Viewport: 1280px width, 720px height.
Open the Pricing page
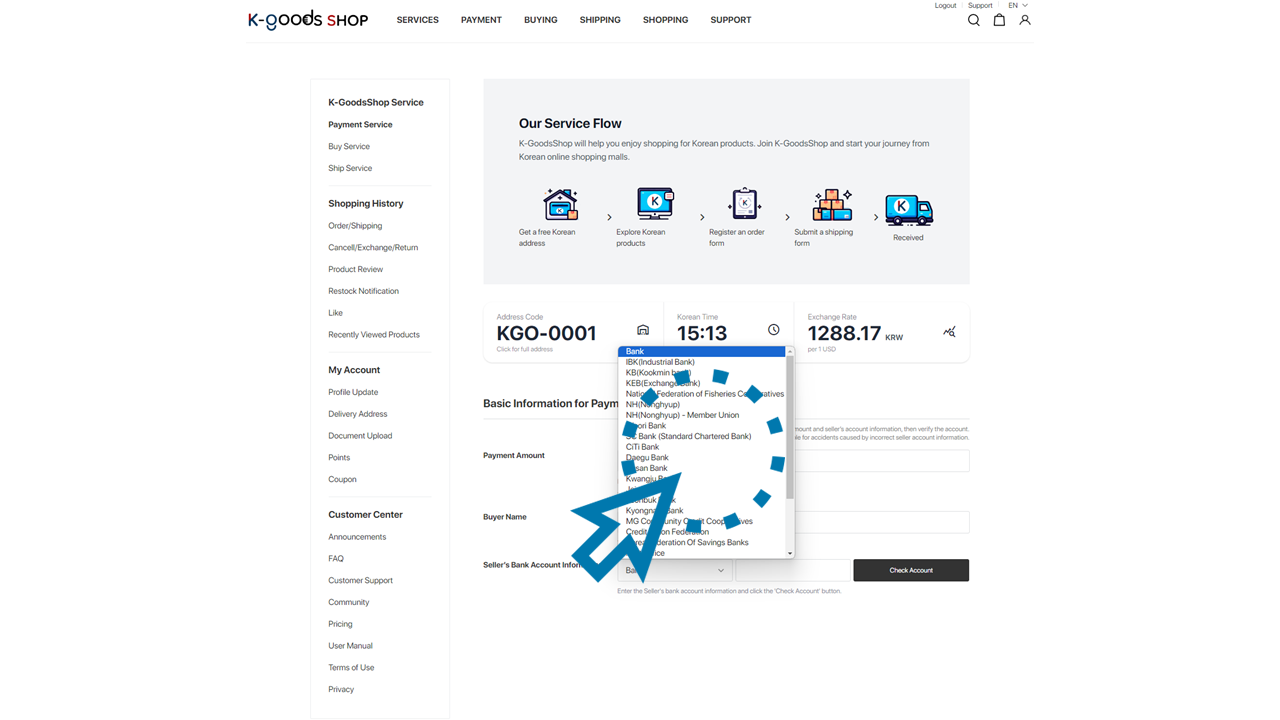coord(340,624)
